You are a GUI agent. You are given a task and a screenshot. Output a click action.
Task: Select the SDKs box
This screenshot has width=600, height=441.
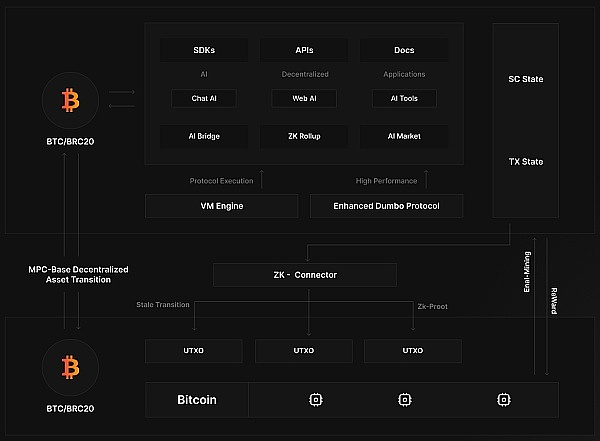click(x=203, y=50)
